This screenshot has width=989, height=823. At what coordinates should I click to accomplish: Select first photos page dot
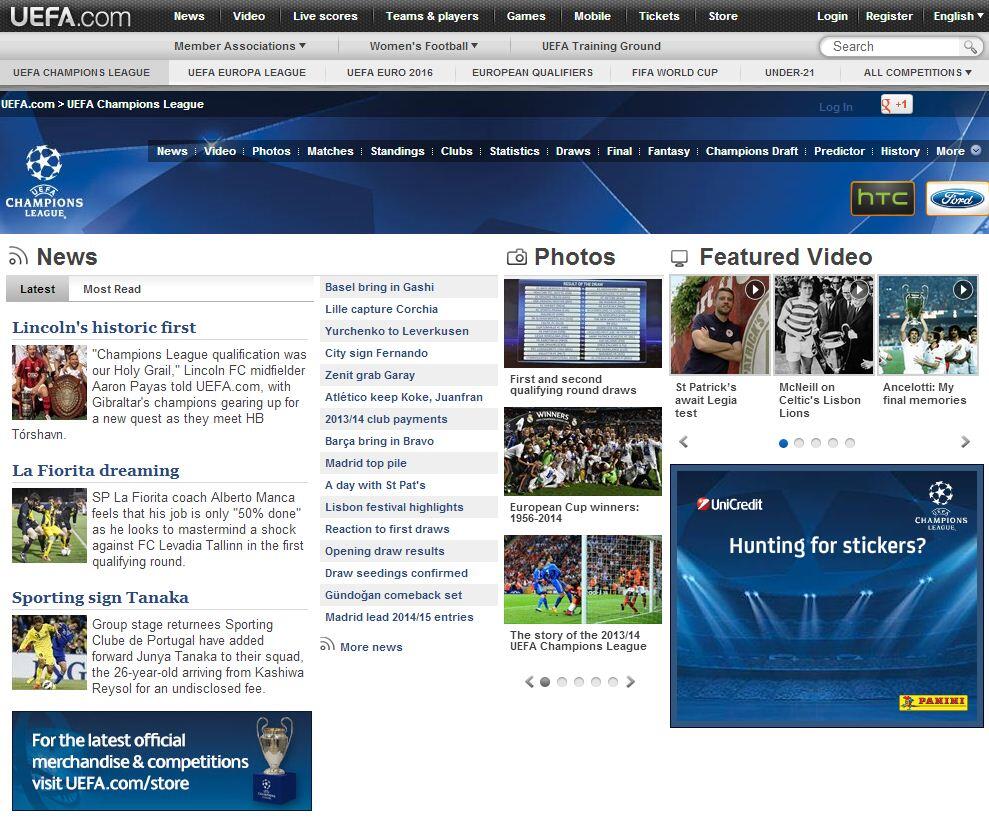pos(545,682)
